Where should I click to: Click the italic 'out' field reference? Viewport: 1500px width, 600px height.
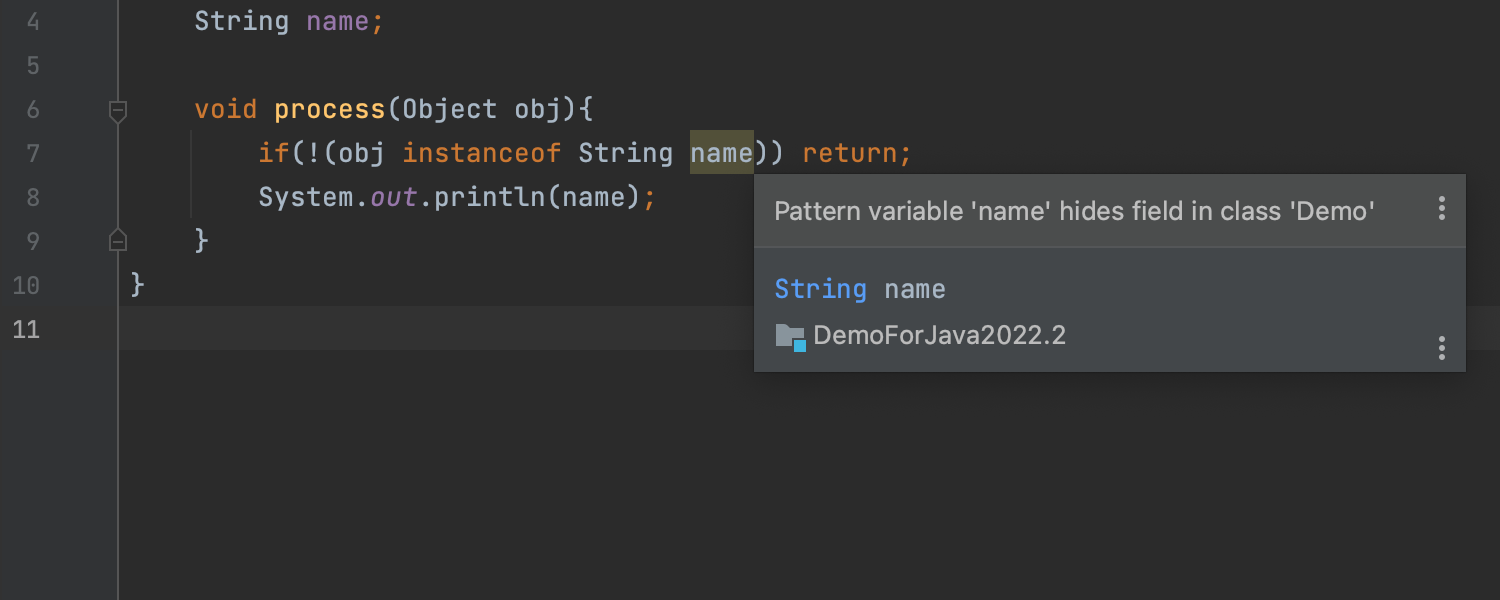[393, 197]
